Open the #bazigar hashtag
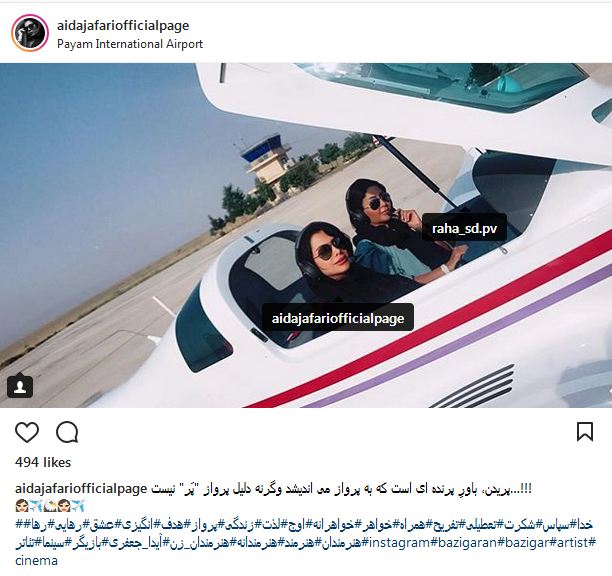 [523, 542]
